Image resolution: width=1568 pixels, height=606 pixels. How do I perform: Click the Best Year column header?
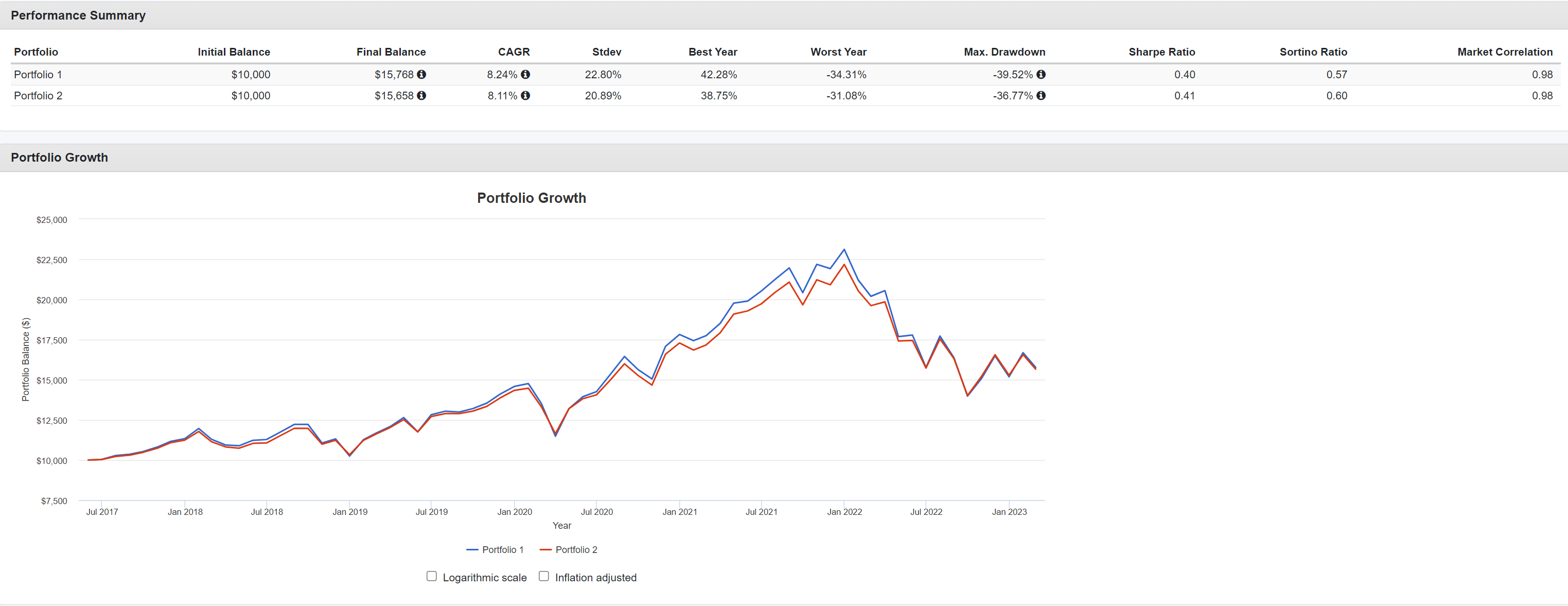tap(712, 52)
